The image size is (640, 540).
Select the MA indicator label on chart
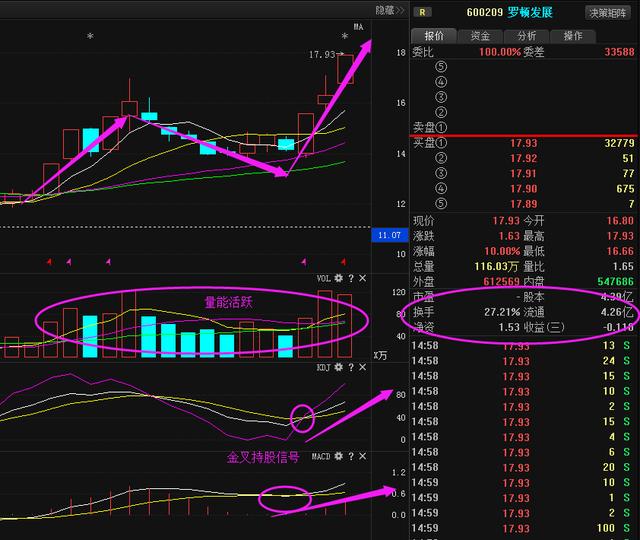[357, 27]
